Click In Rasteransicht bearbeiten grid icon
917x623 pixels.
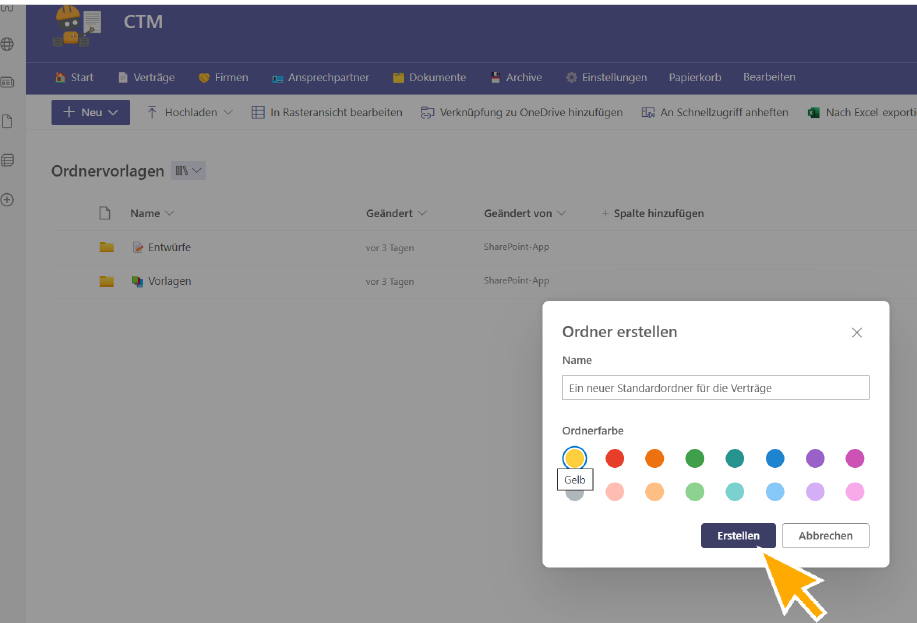tap(258, 113)
